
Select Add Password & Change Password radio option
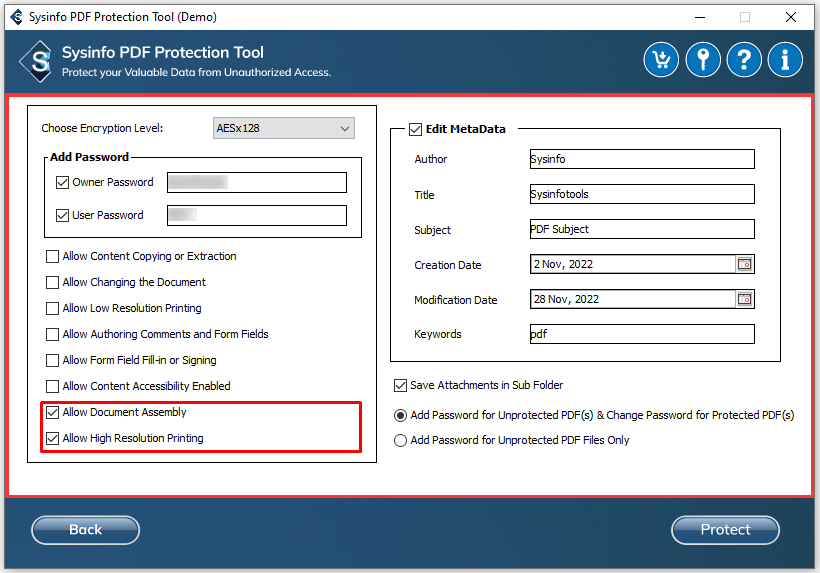[x=400, y=416]
